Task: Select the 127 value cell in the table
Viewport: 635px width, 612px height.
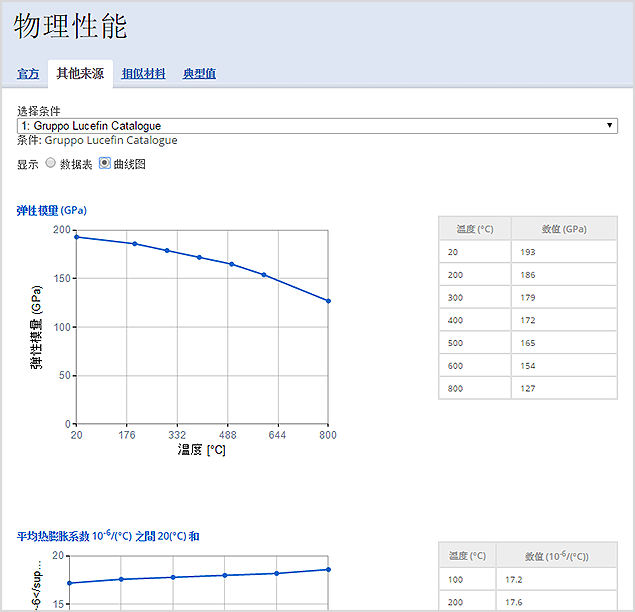Action: click(x=564, y=387)
